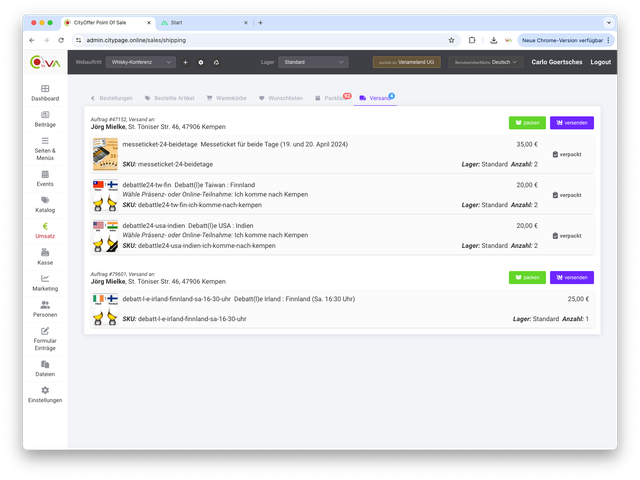
Task: Open the Katalog tags icon
Action: (x=45, y=200)
